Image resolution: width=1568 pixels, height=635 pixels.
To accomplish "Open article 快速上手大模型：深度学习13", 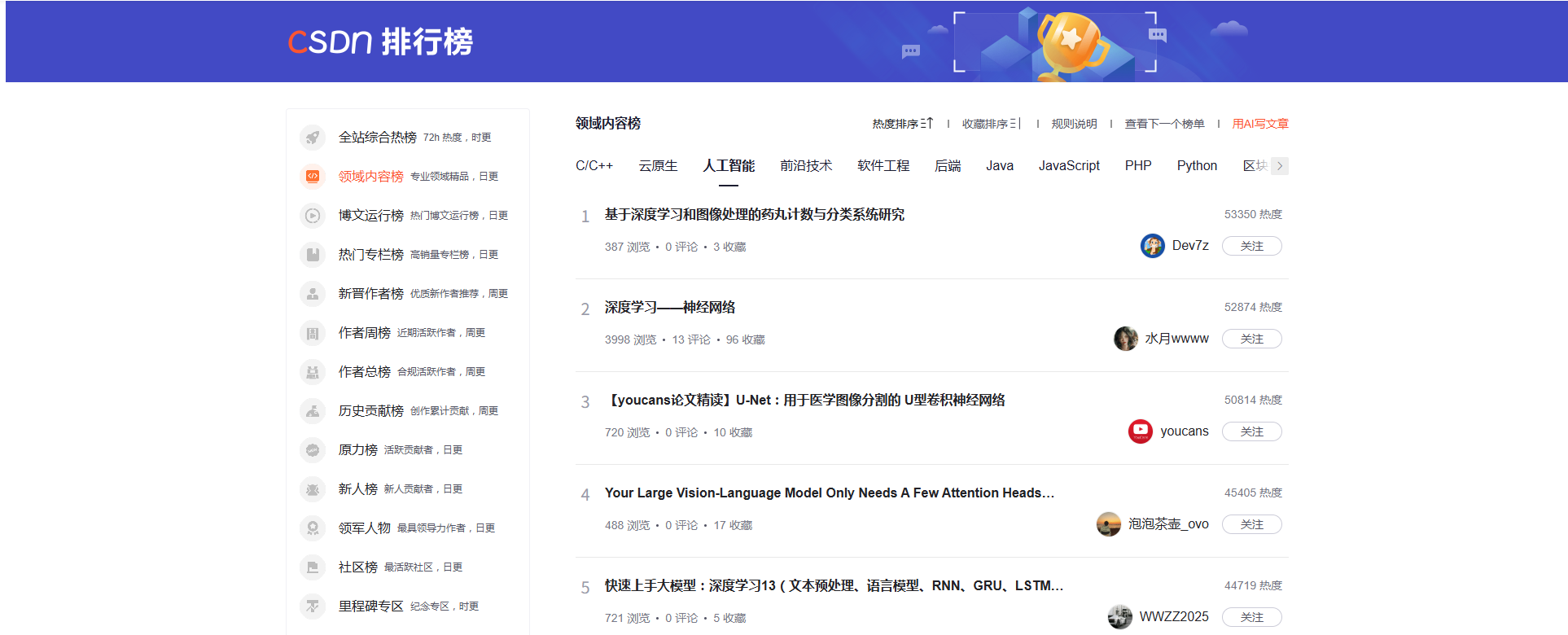I will tap(834, 586).
